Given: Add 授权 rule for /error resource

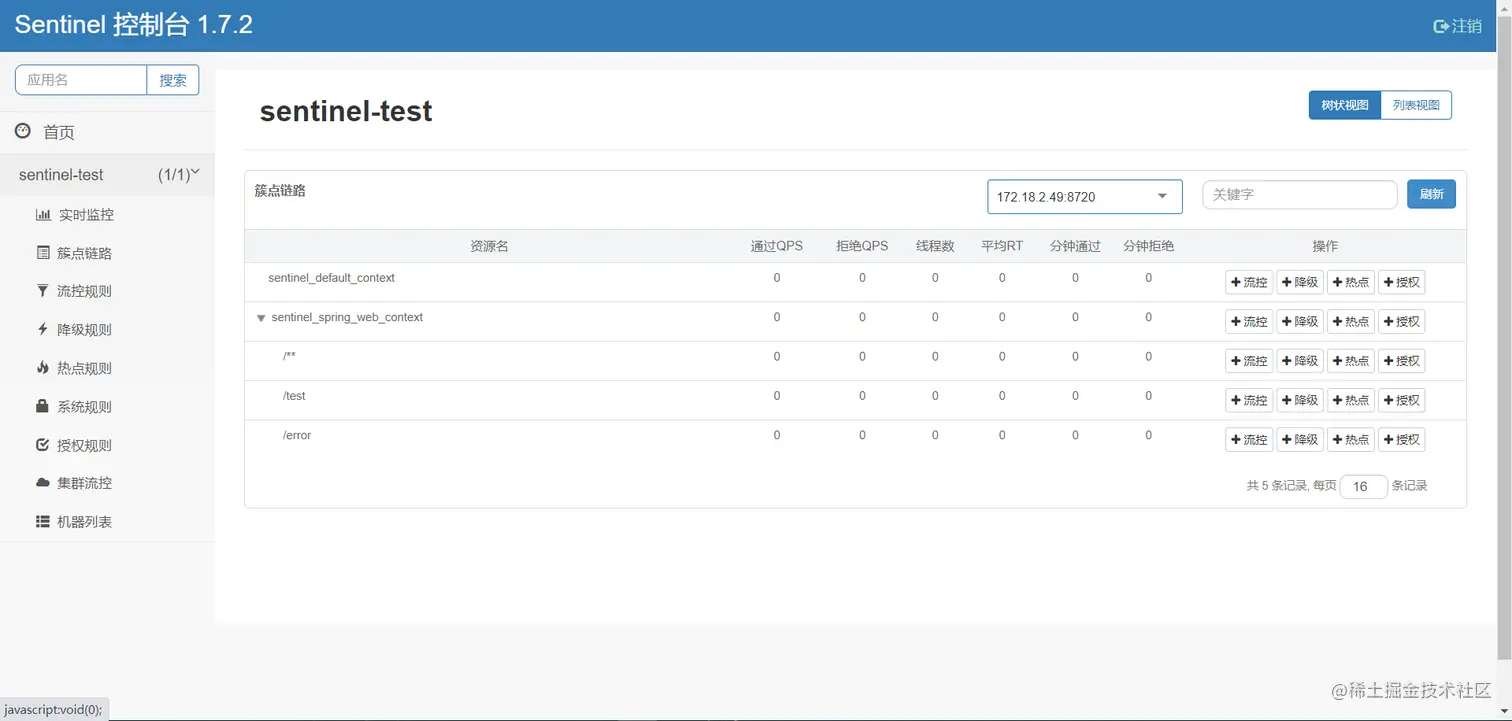Looking at the screenshot, I should (x=1402, y=439).
